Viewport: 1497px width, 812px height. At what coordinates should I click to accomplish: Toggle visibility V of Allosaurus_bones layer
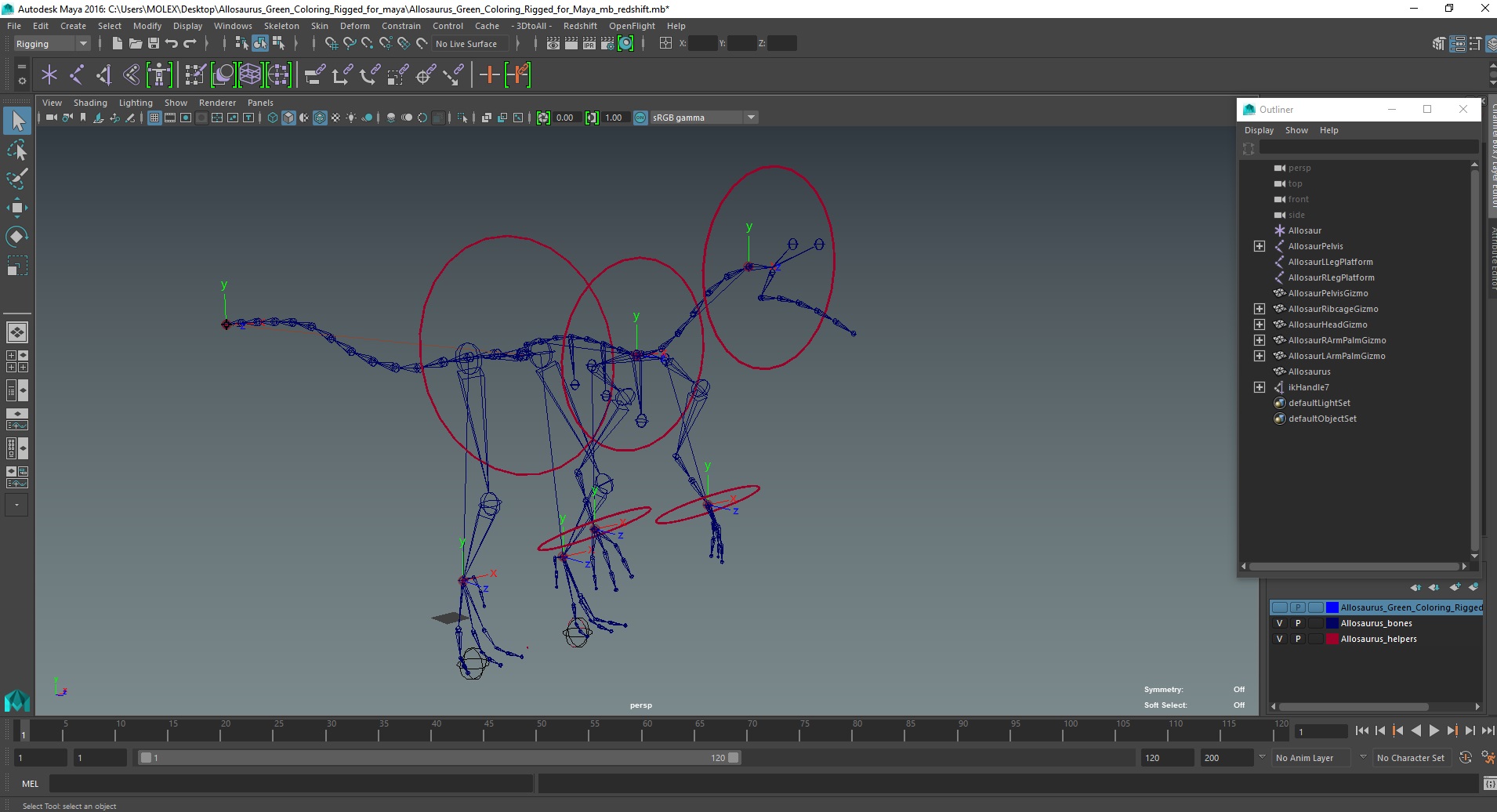1279,623
